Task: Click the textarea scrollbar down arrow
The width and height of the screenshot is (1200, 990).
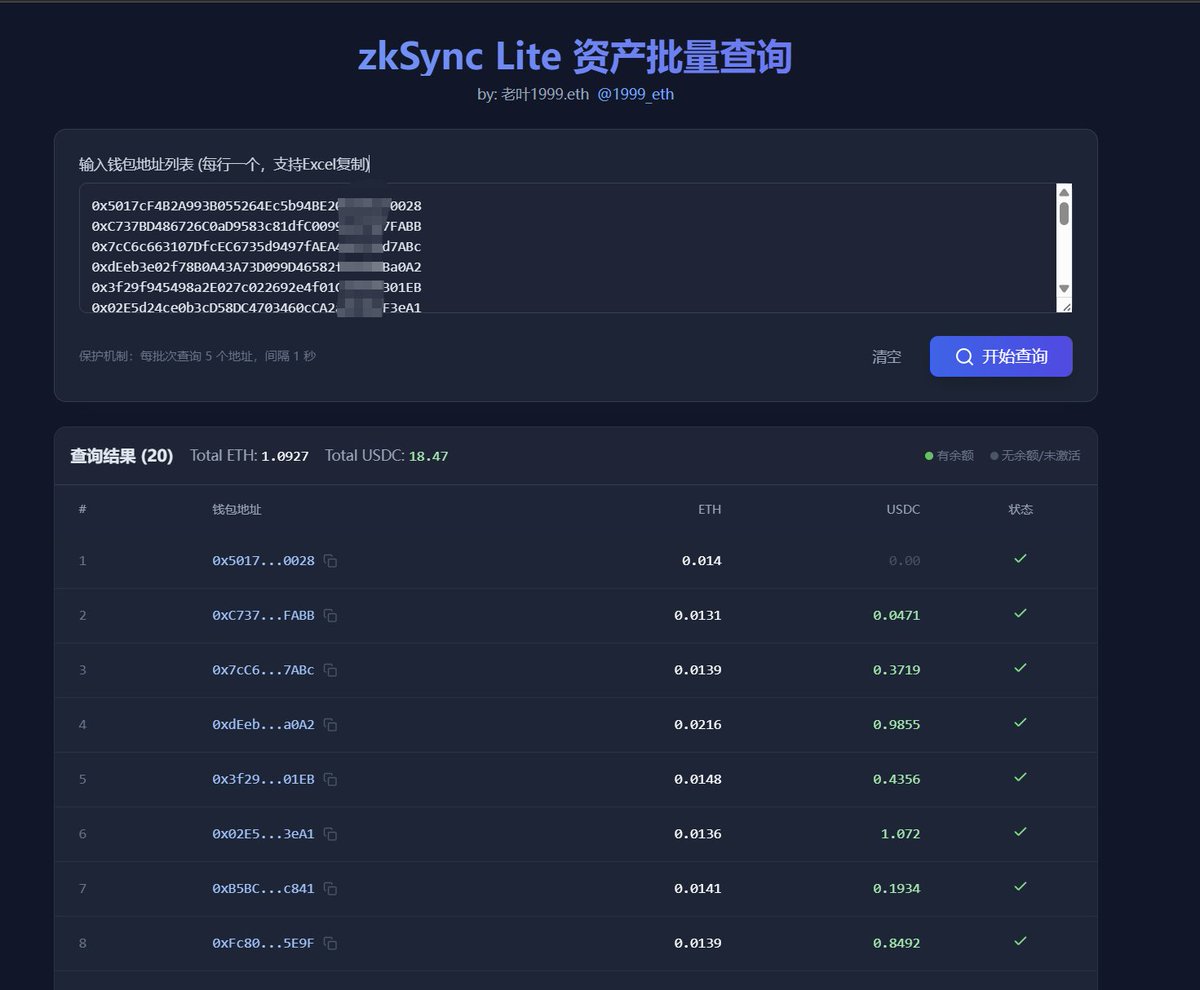Action: pyautogui.click(x=1064, y=289)
